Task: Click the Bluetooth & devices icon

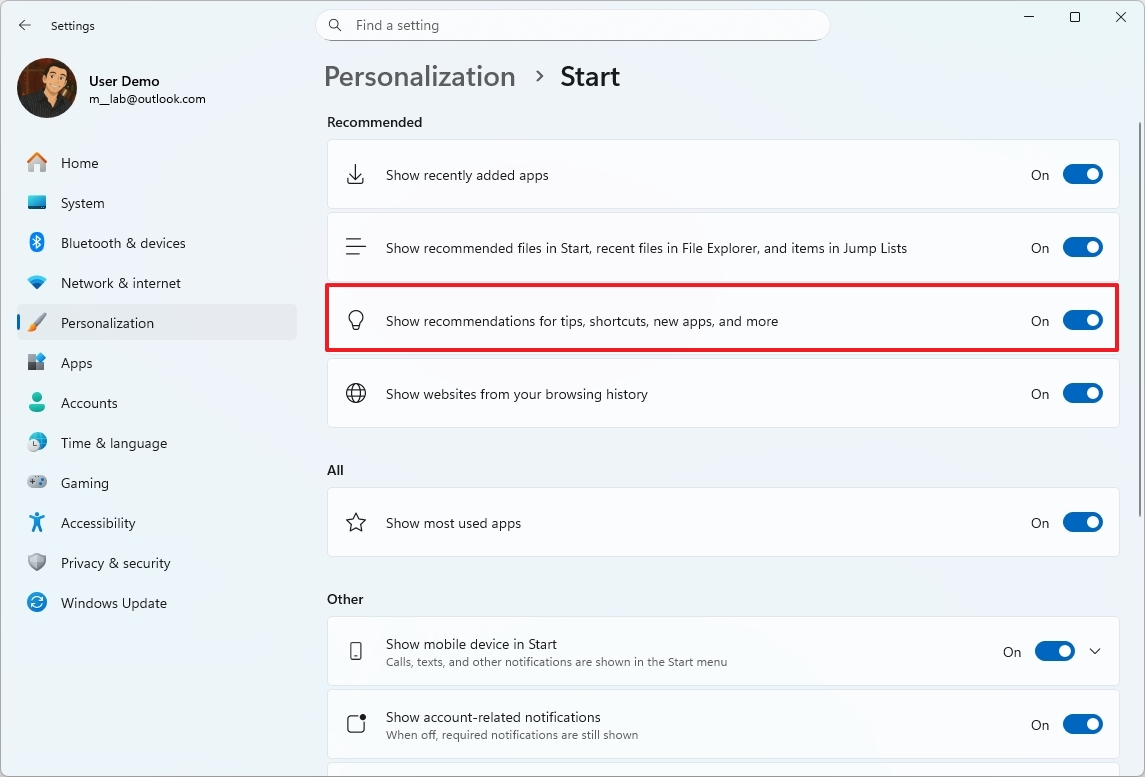Action: pos(37,243)
